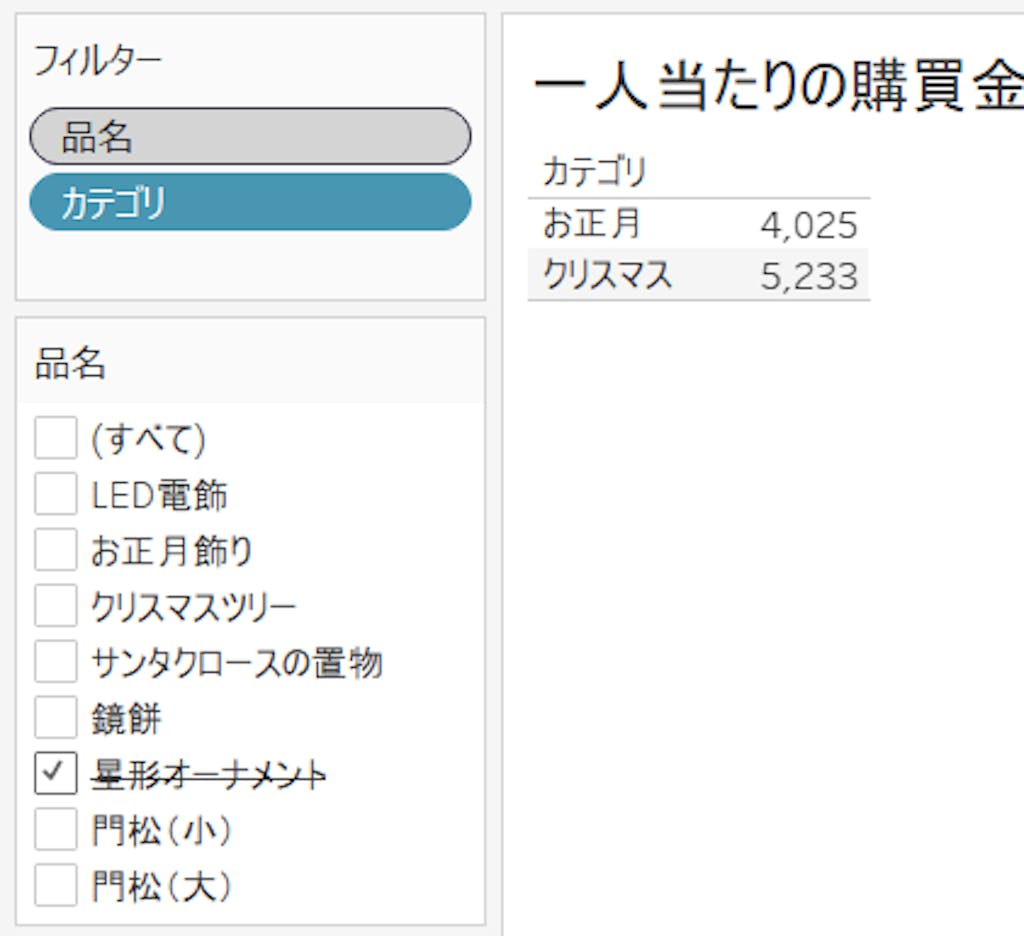Click the 星形オーナメント strikethrough label
Screen dimensions: 1024x936
[209, 773]
